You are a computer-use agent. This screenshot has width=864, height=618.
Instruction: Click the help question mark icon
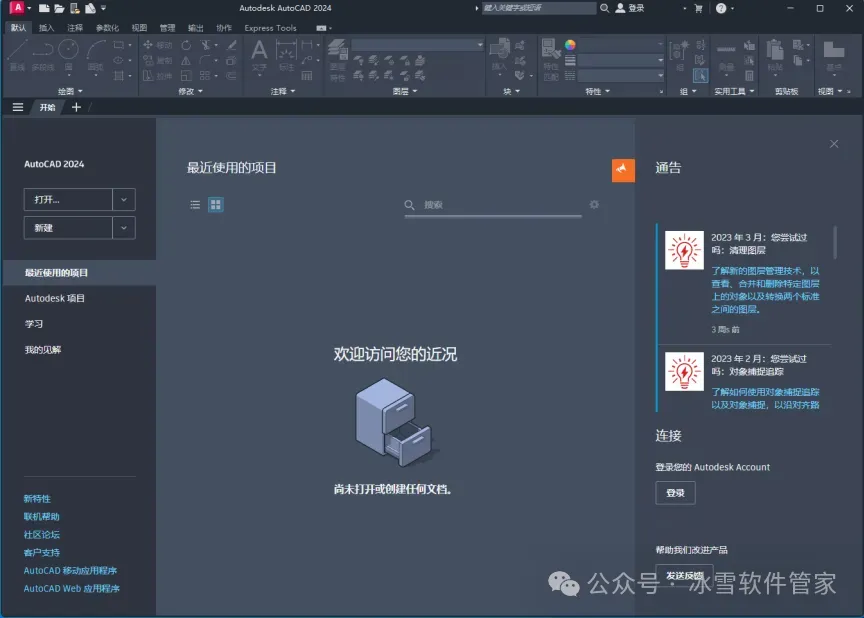(x=721, y=8)
